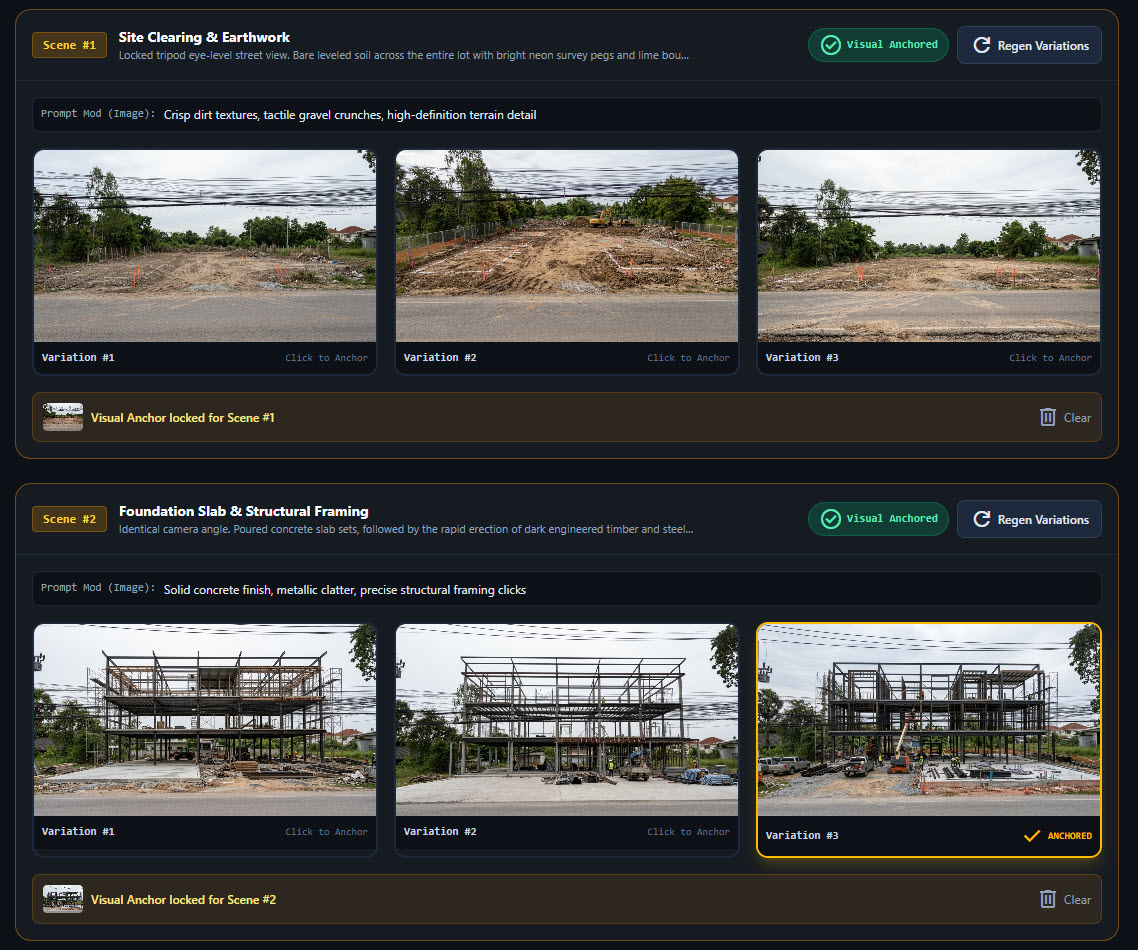Click the Scene #1 Visual Anchored badge label
This screenshot has width=1138, height=950.
892,44
